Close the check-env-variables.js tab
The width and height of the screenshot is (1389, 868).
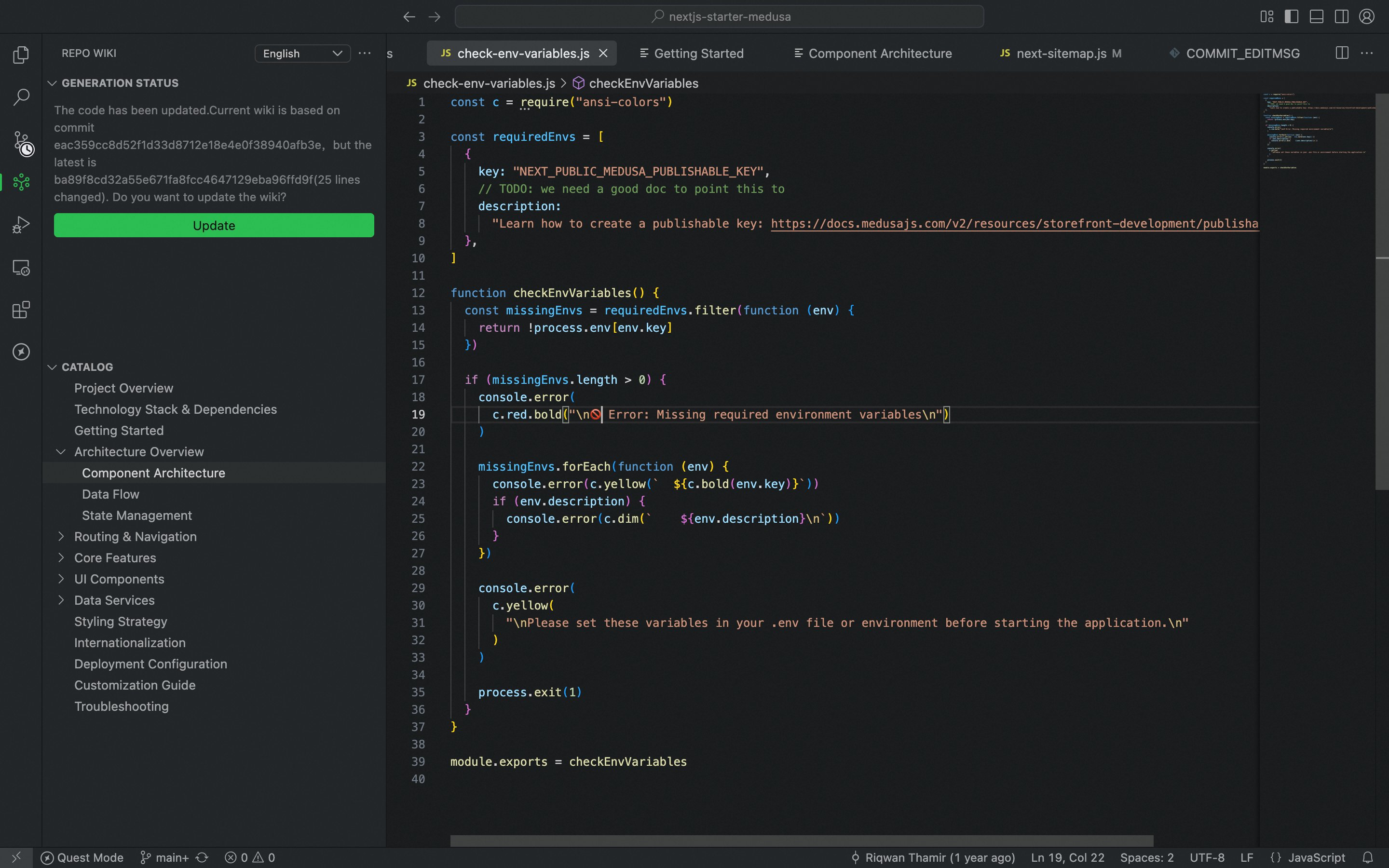coord(603,54)
